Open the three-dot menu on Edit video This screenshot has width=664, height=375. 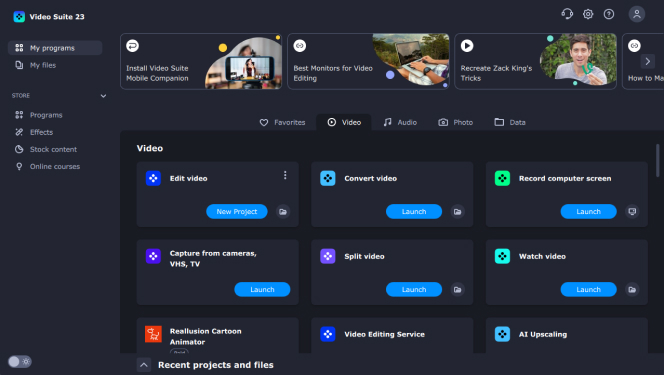pyautogui.click(x=285, y=175)
